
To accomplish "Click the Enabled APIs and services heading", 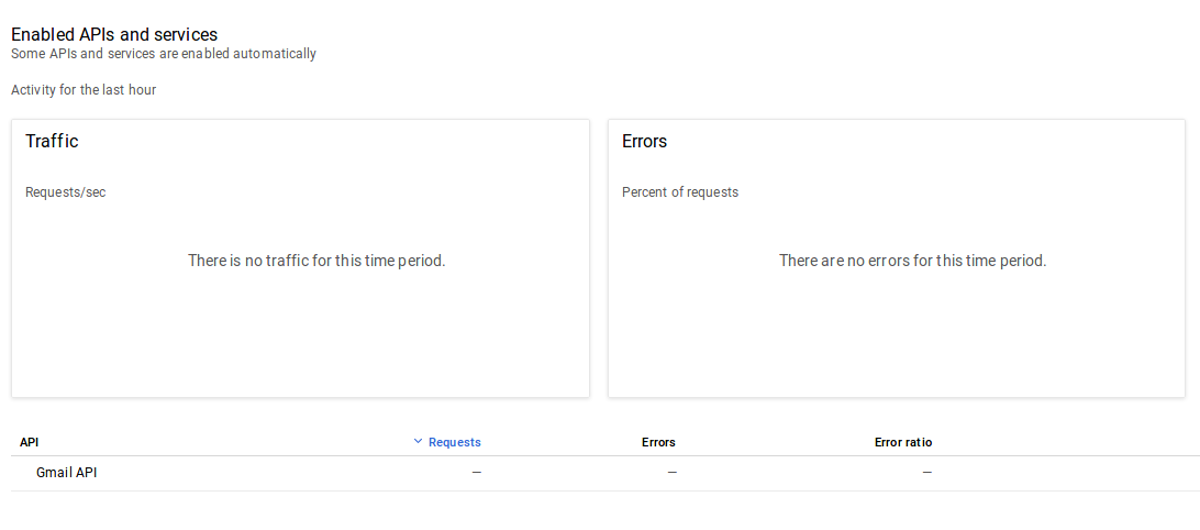I will 114,35.
